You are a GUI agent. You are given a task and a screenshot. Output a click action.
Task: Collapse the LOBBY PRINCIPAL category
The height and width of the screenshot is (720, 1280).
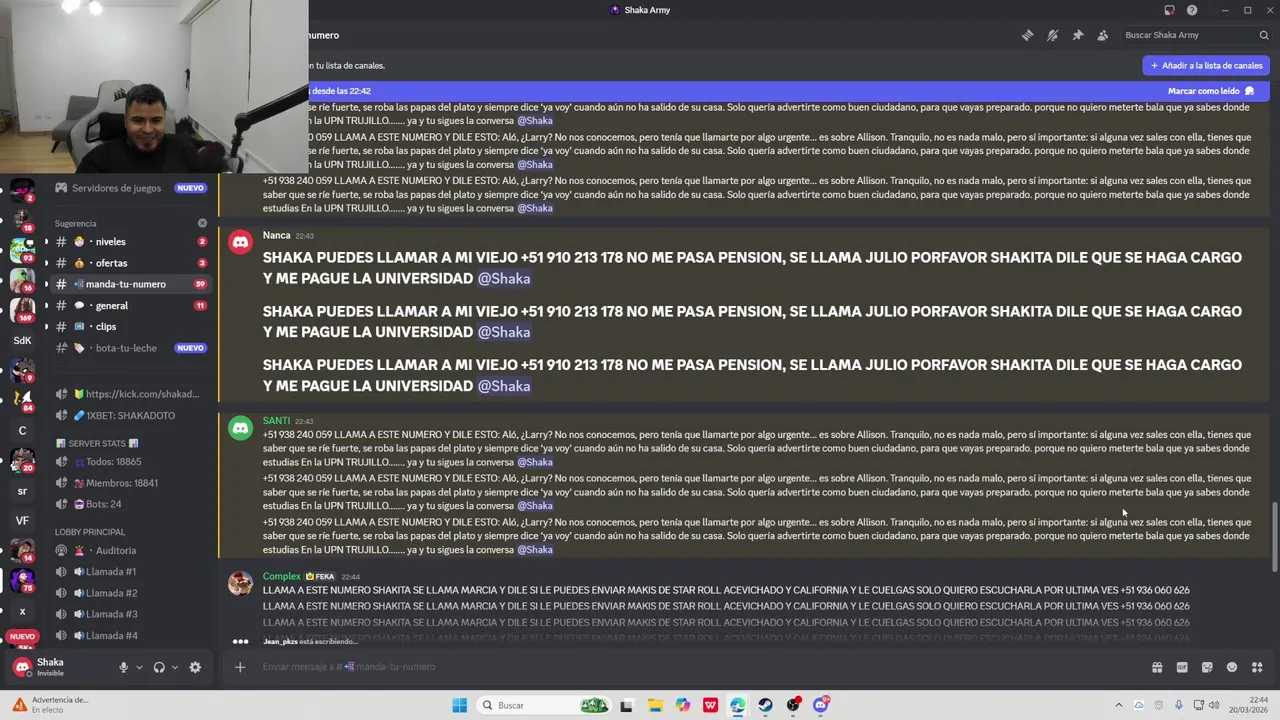coord(90,532)
